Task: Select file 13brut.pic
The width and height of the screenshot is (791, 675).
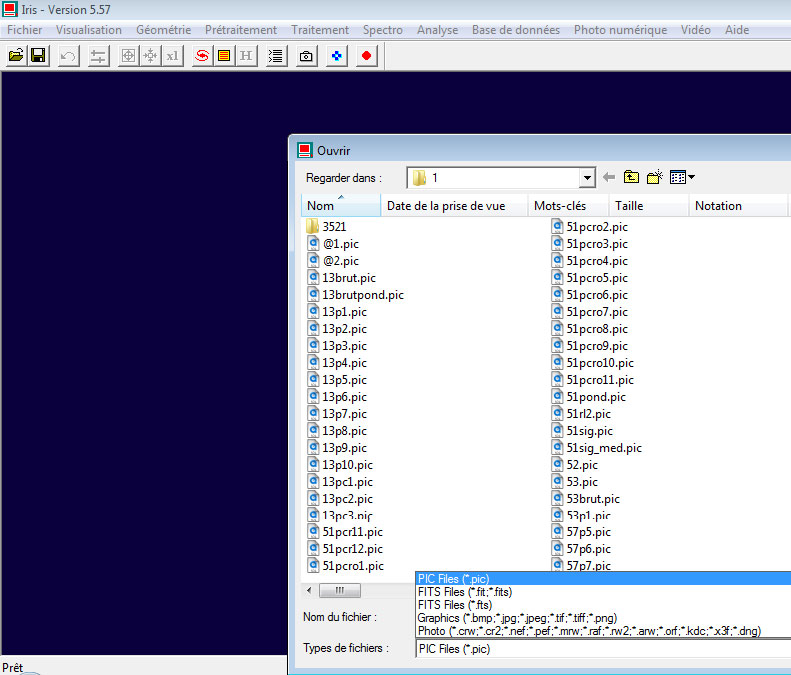Action: [342, 278]
